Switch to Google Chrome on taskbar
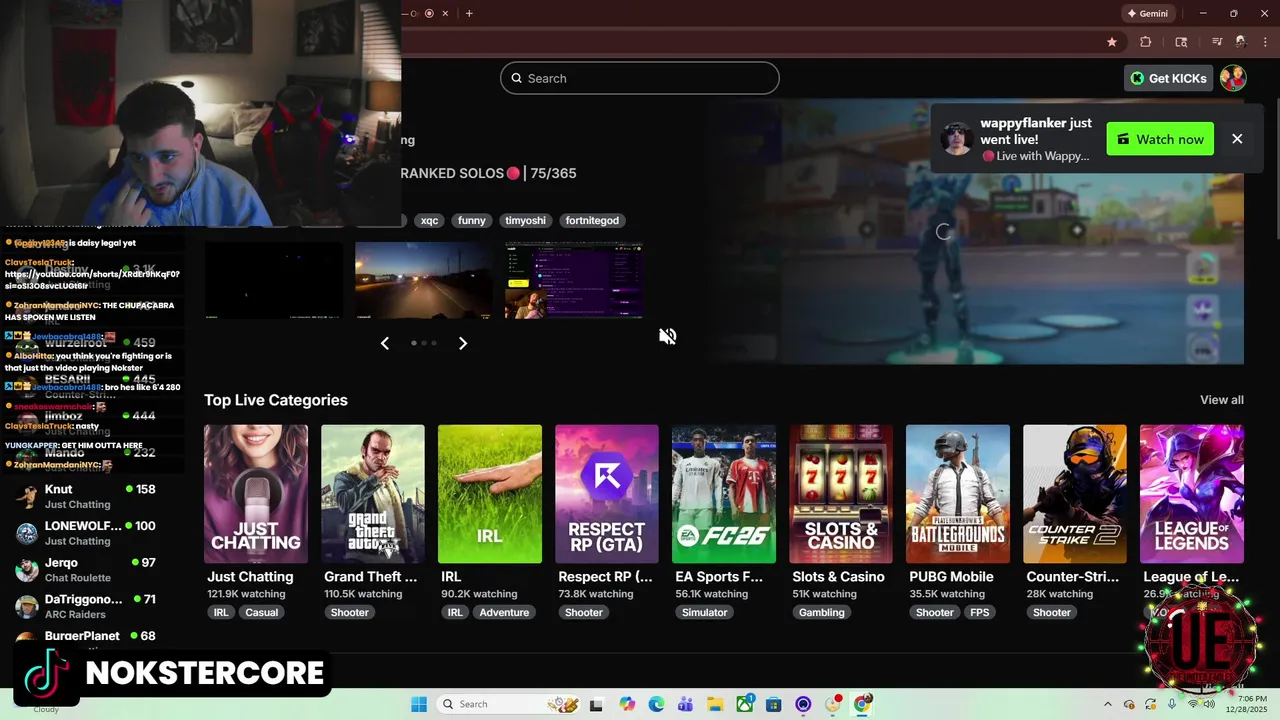Image resolution: width=1280 pixels, height=720 pixels. [862, 704]
